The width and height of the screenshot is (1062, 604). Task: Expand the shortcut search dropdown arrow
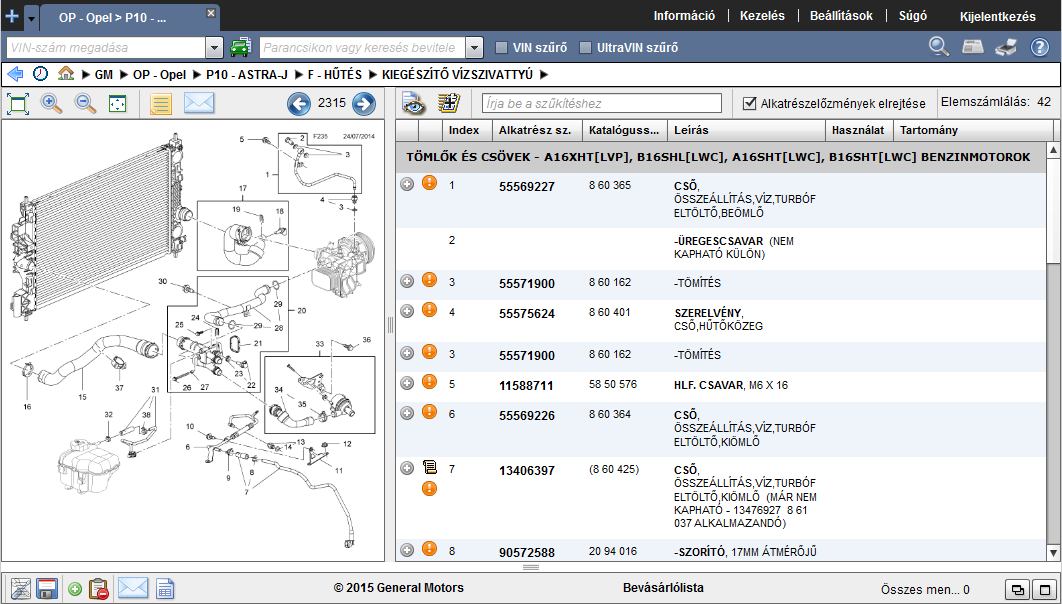474,47
